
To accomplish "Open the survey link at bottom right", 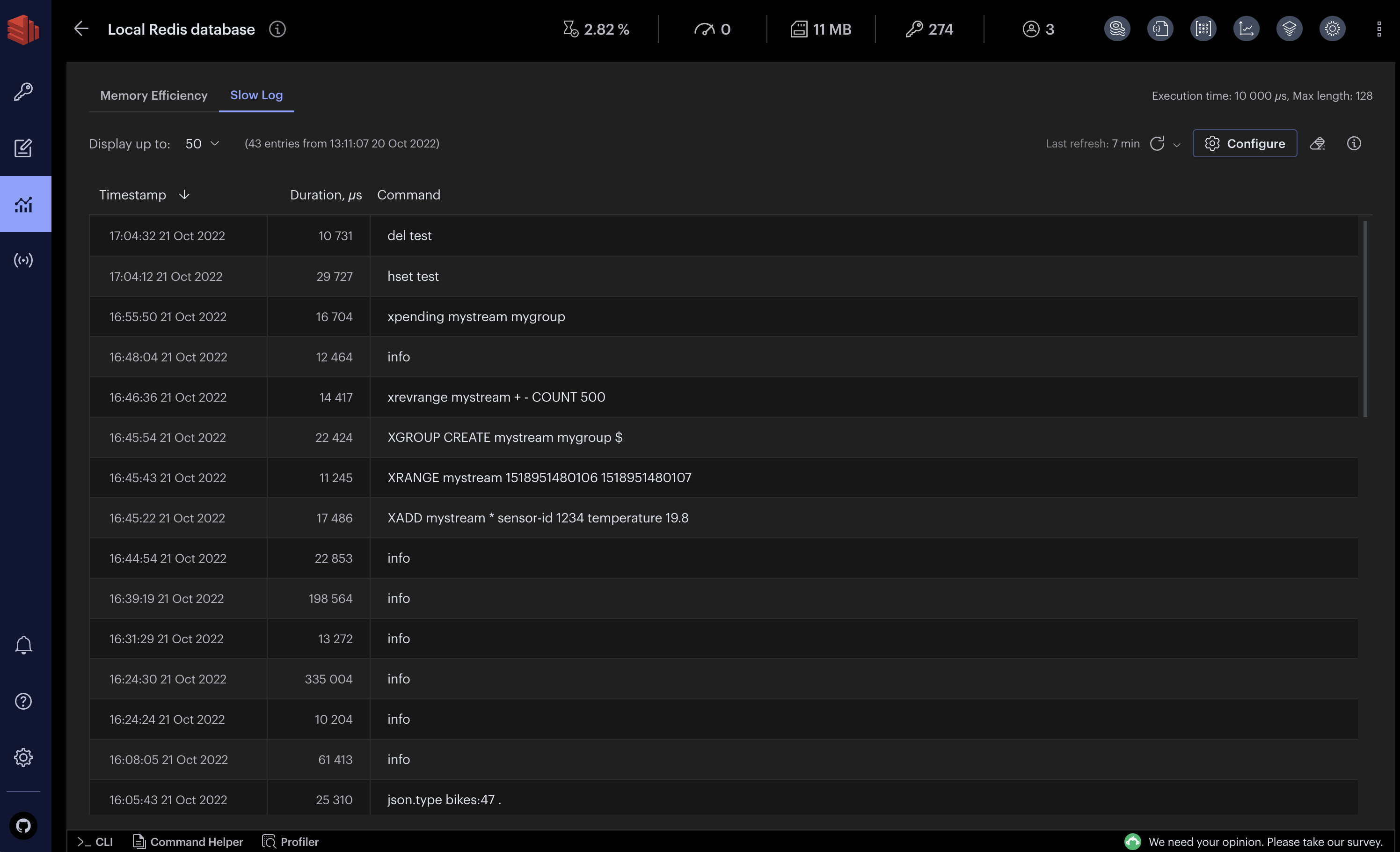I will 1265,842.
